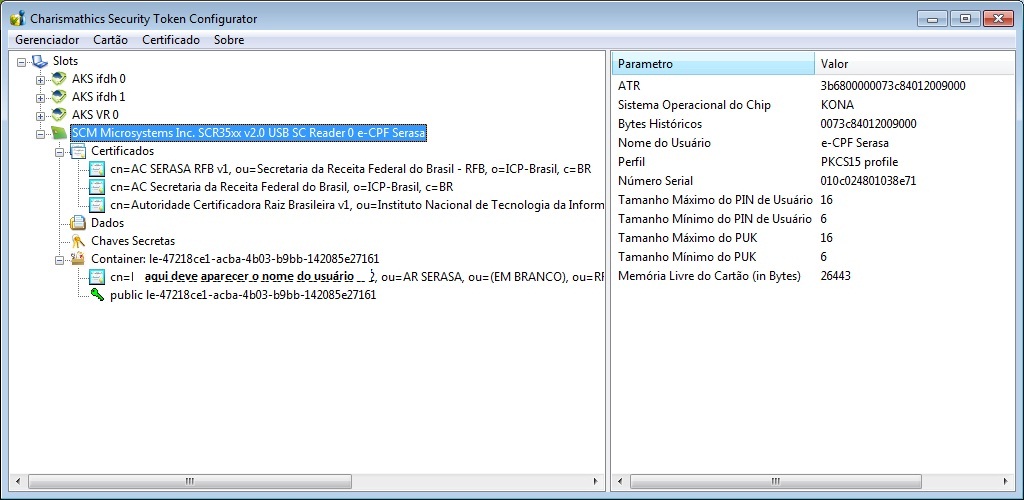1024x500 pixels.
Task: Click the parameters pane scroll left arrow
Action: tap(619, 482)
